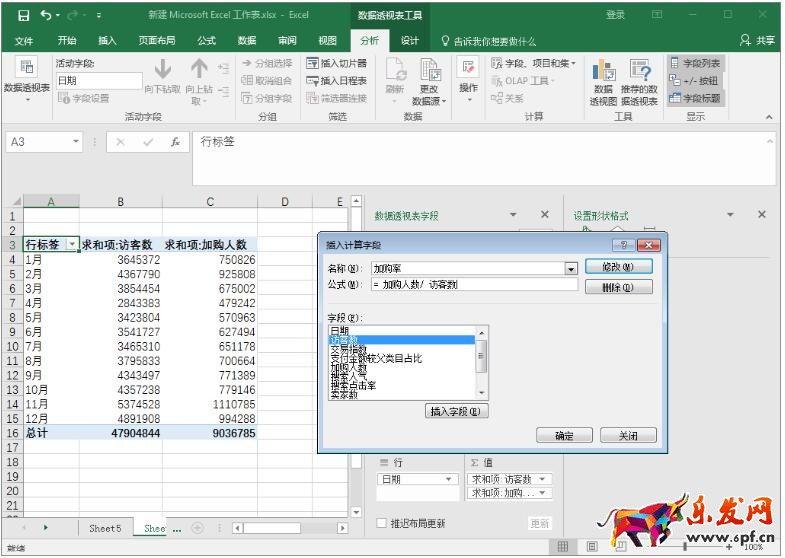Click the Active Field (活动字段) input box
785x558 pixels.
(x=99, y=81)
